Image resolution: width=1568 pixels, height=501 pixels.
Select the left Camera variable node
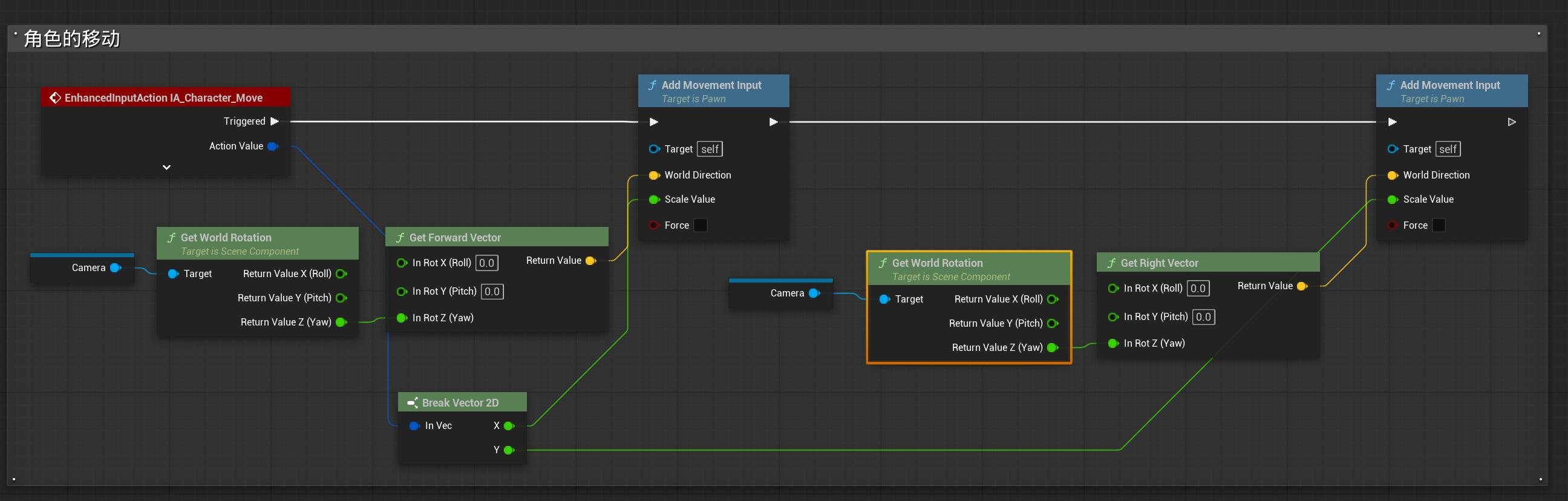click(82, 268)
